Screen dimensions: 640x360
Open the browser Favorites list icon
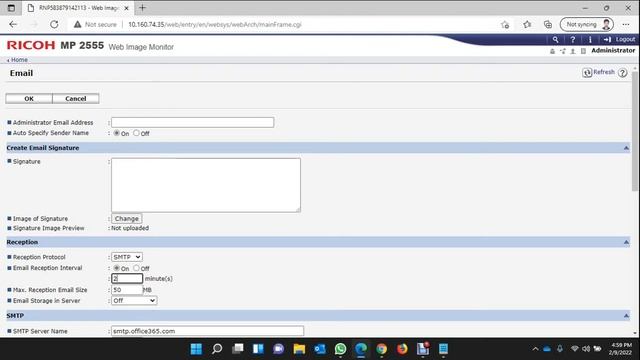(x=527, y=24)
